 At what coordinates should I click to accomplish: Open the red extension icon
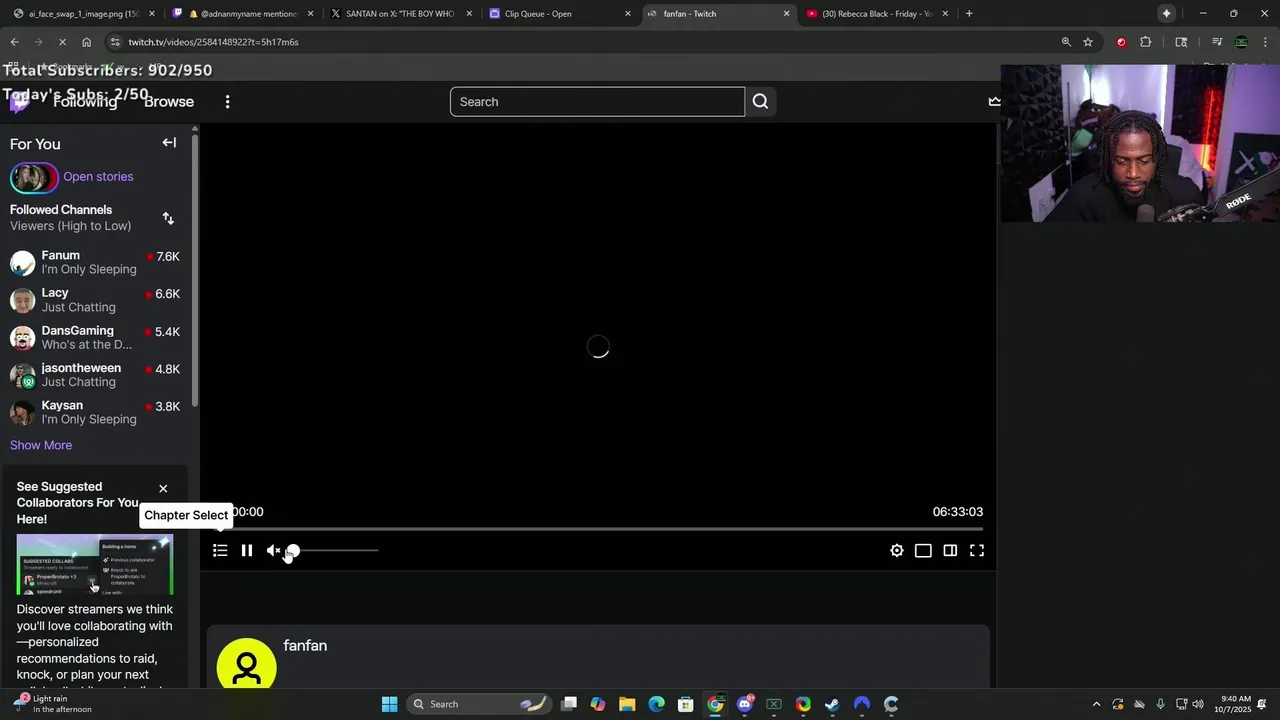pos(1121,42)
